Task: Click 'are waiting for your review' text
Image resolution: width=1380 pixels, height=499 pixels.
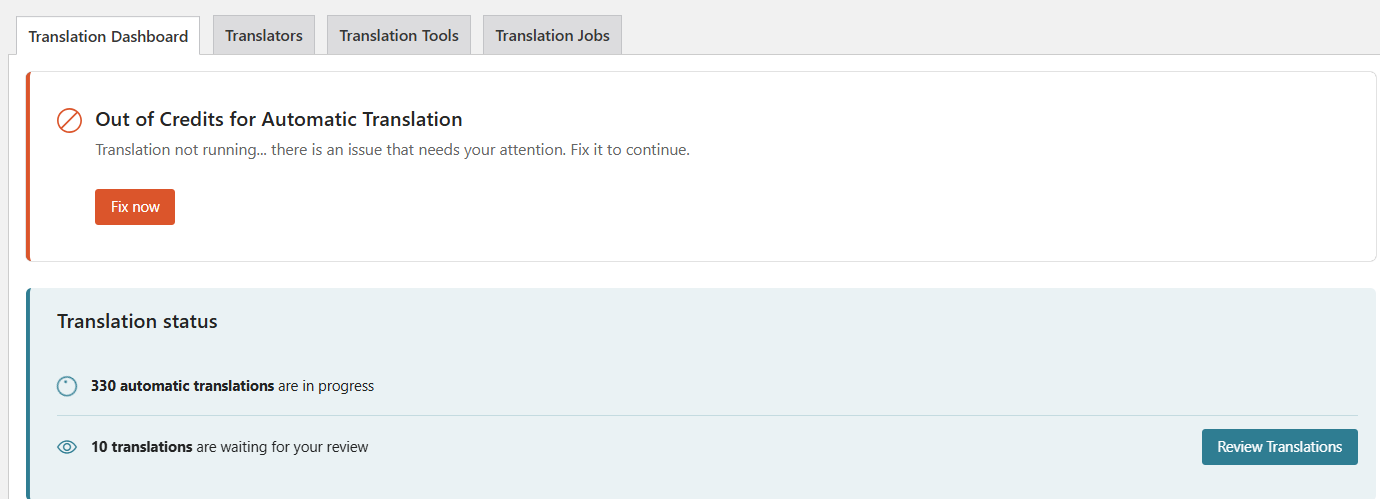Action: 283,447
